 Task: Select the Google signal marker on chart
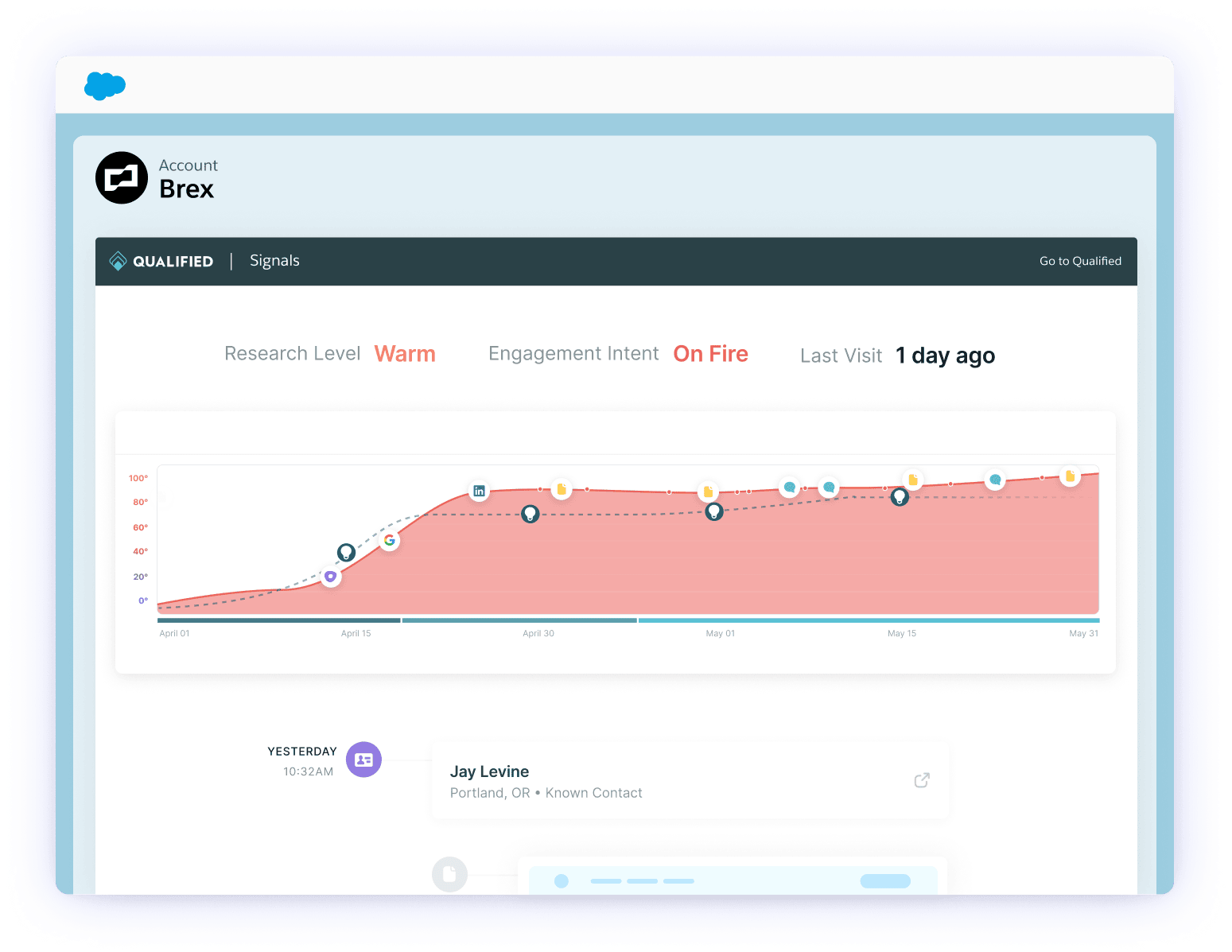point(390,540)
